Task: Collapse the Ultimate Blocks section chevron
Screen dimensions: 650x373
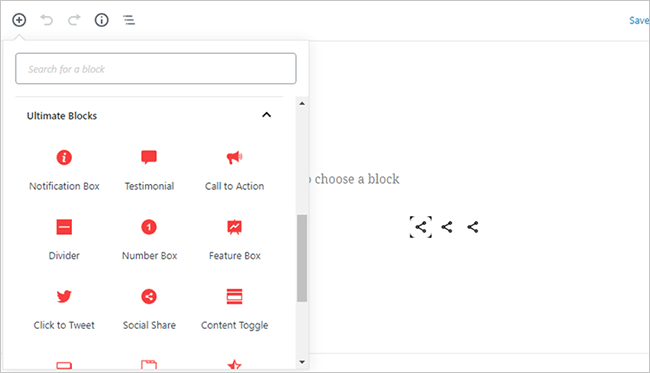Action: tap(267, 115)
